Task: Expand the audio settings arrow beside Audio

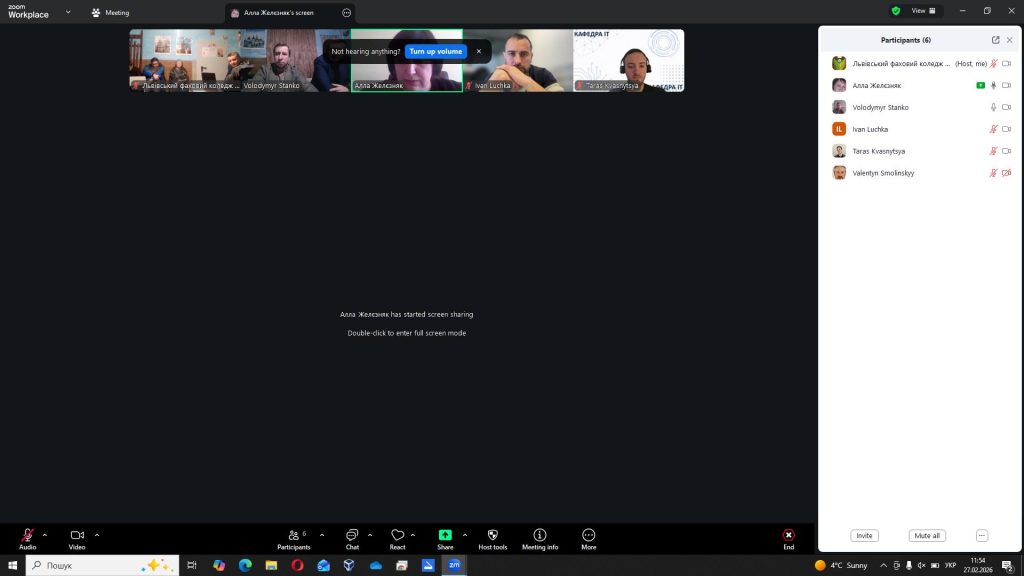Action: click(x=45, y=535)
